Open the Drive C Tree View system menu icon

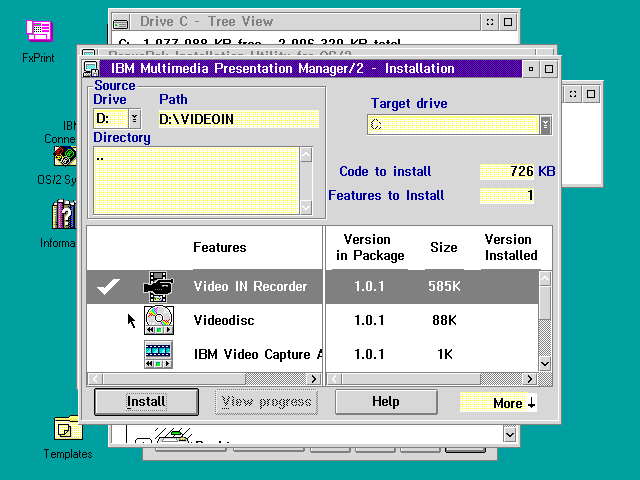[120, 22]
